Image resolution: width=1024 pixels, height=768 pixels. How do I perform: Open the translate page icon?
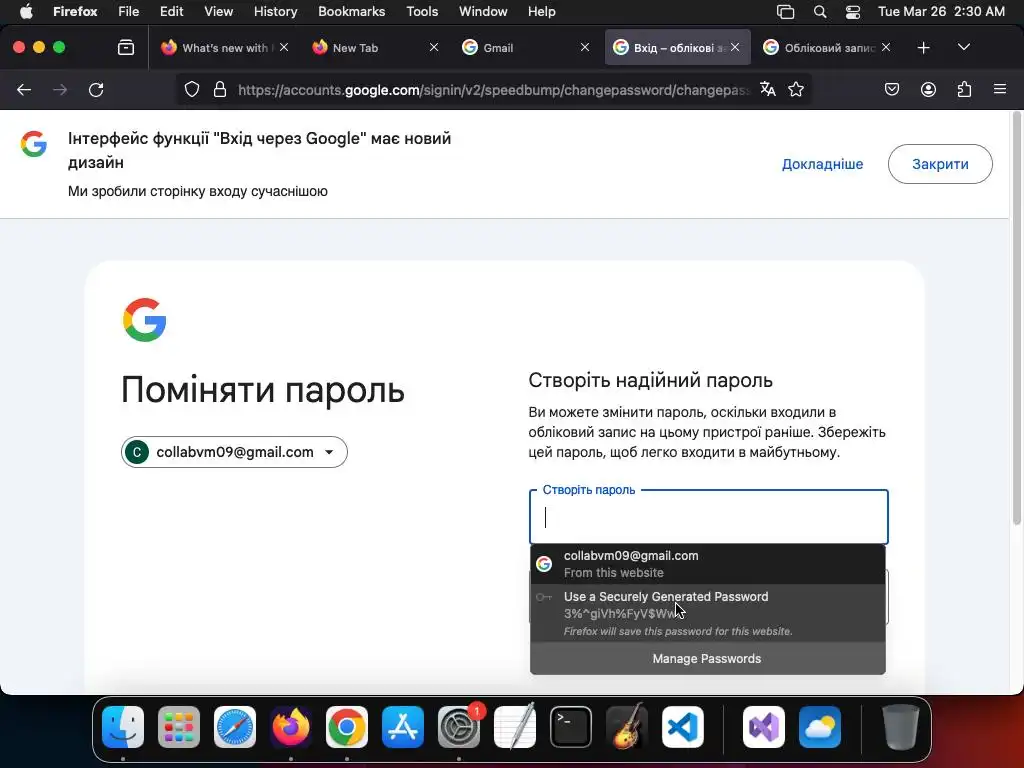point(768,89)
